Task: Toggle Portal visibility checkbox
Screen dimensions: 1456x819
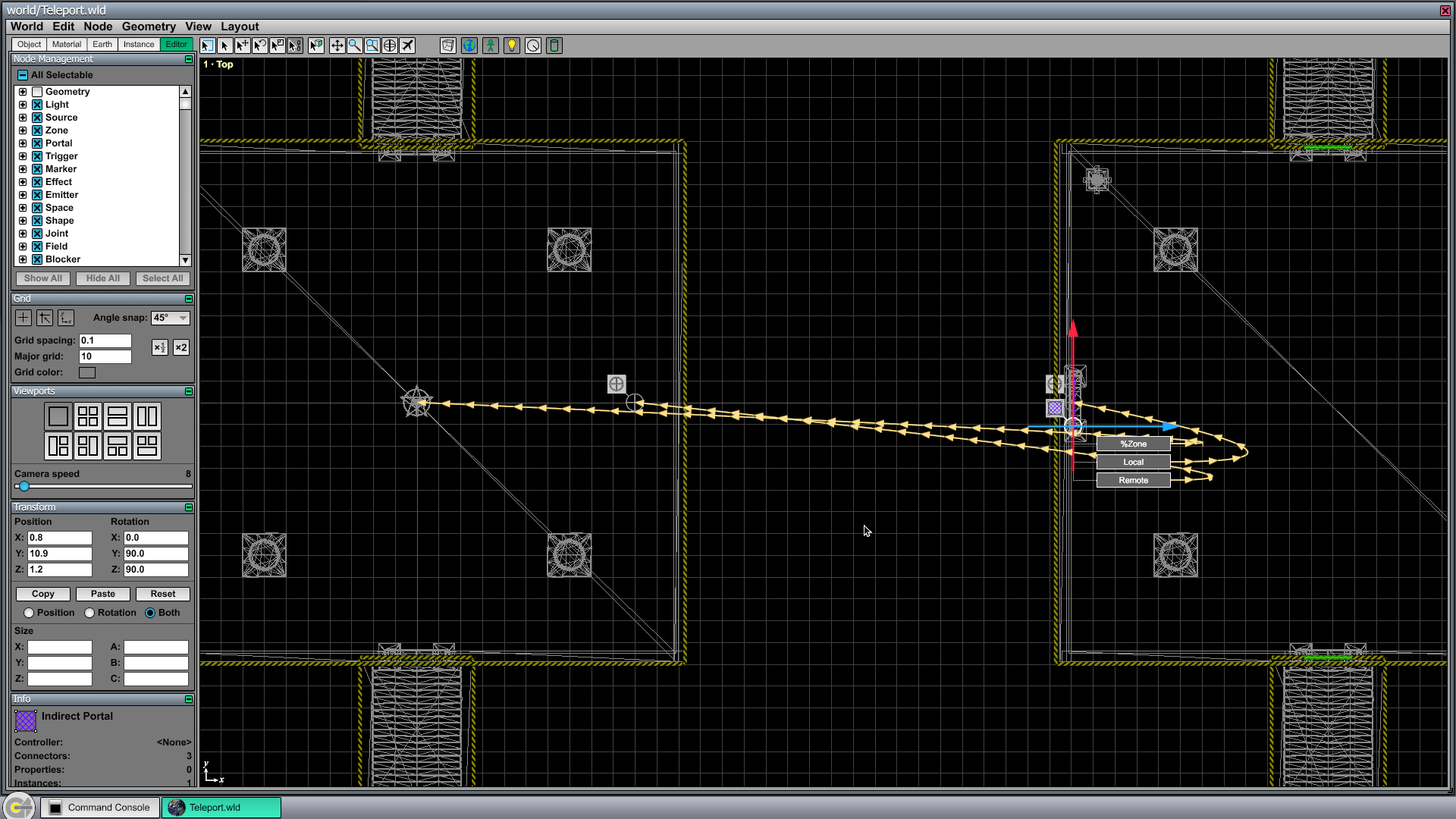Action: tap(37, 143)
